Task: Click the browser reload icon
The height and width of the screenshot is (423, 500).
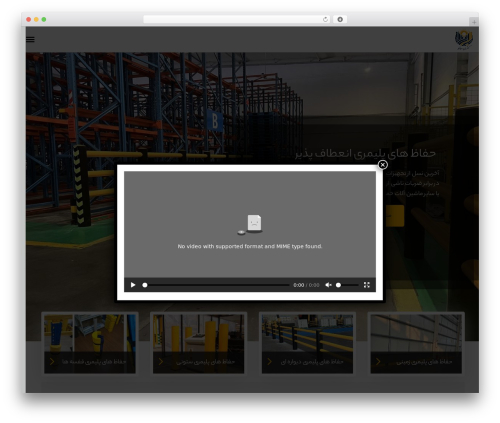Action: (x=325, y=20)
